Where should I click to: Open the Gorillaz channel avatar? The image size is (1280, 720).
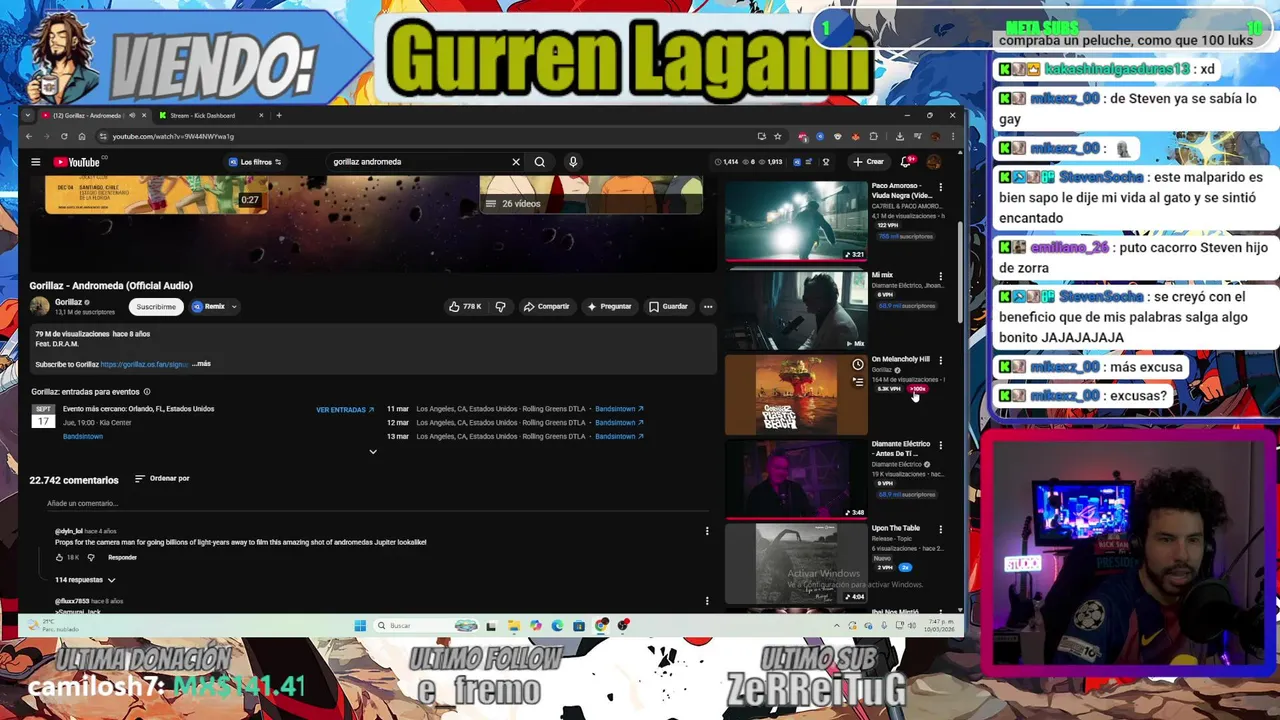pos(40,306)
